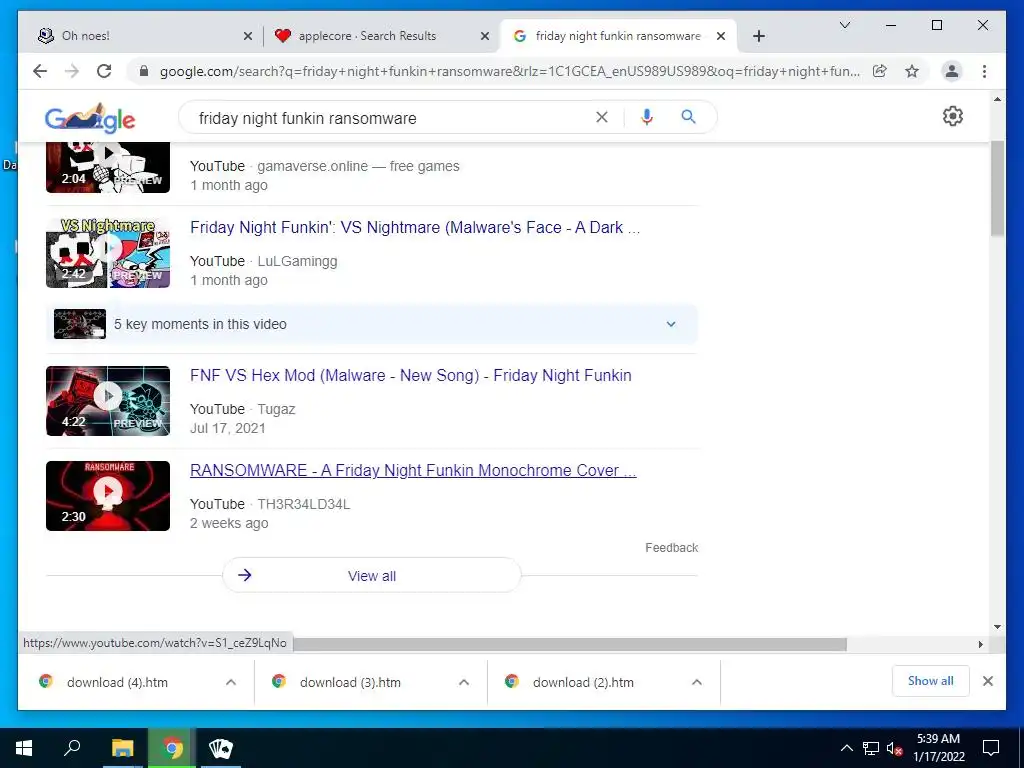
Task: Reload the current Google page
Action: pyautogui.click(x=104, y=71)
